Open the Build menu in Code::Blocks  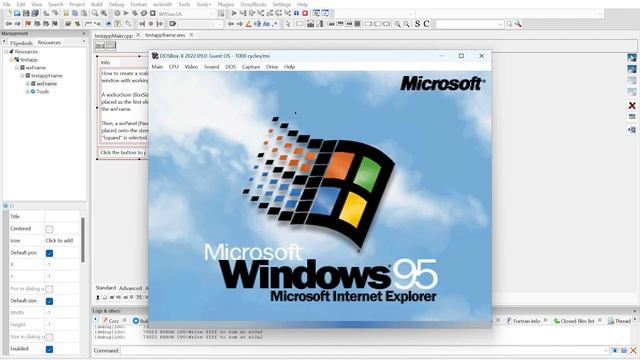[97, 4]
